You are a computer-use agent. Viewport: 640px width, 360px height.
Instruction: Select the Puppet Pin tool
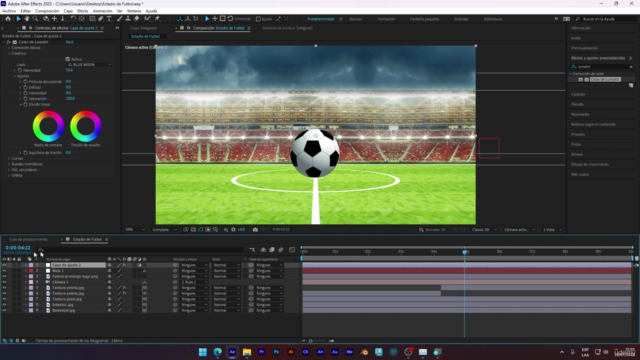(157, 19)
